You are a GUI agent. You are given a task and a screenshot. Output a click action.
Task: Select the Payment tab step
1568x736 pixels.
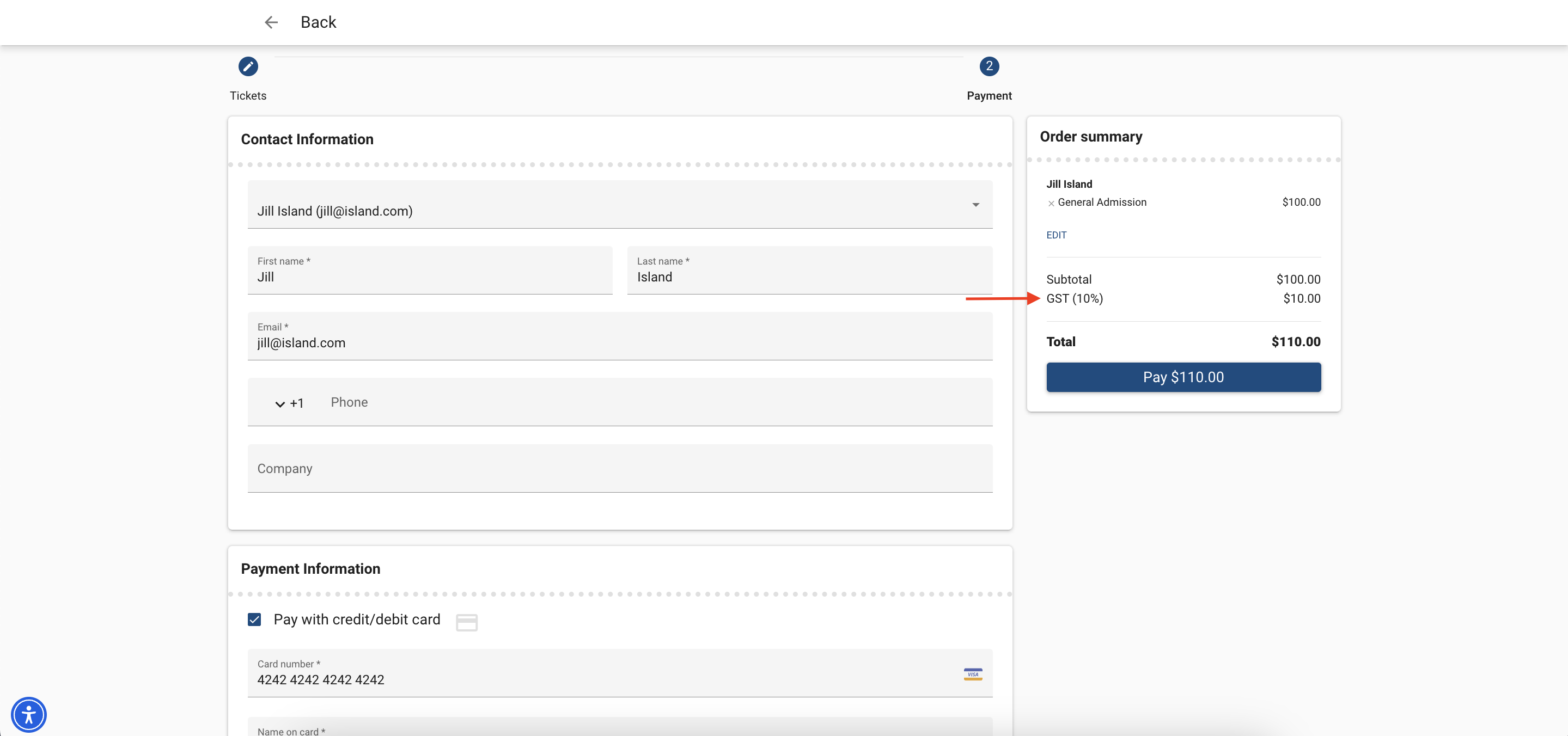coord(988,66)
